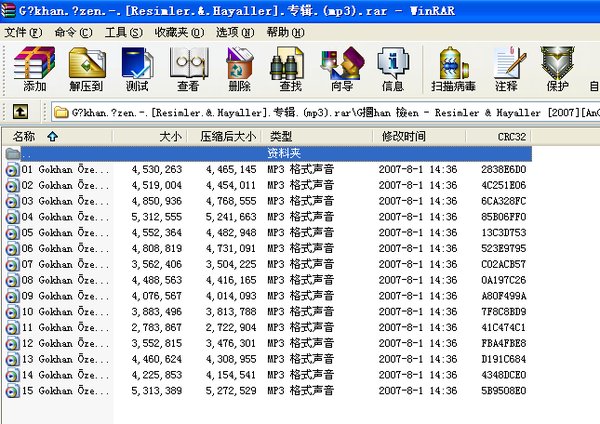This screenshot has height=424, width=600.
Task: Click packed size 4,454,011
Action: pyautogui.click(x=231, y=186)
